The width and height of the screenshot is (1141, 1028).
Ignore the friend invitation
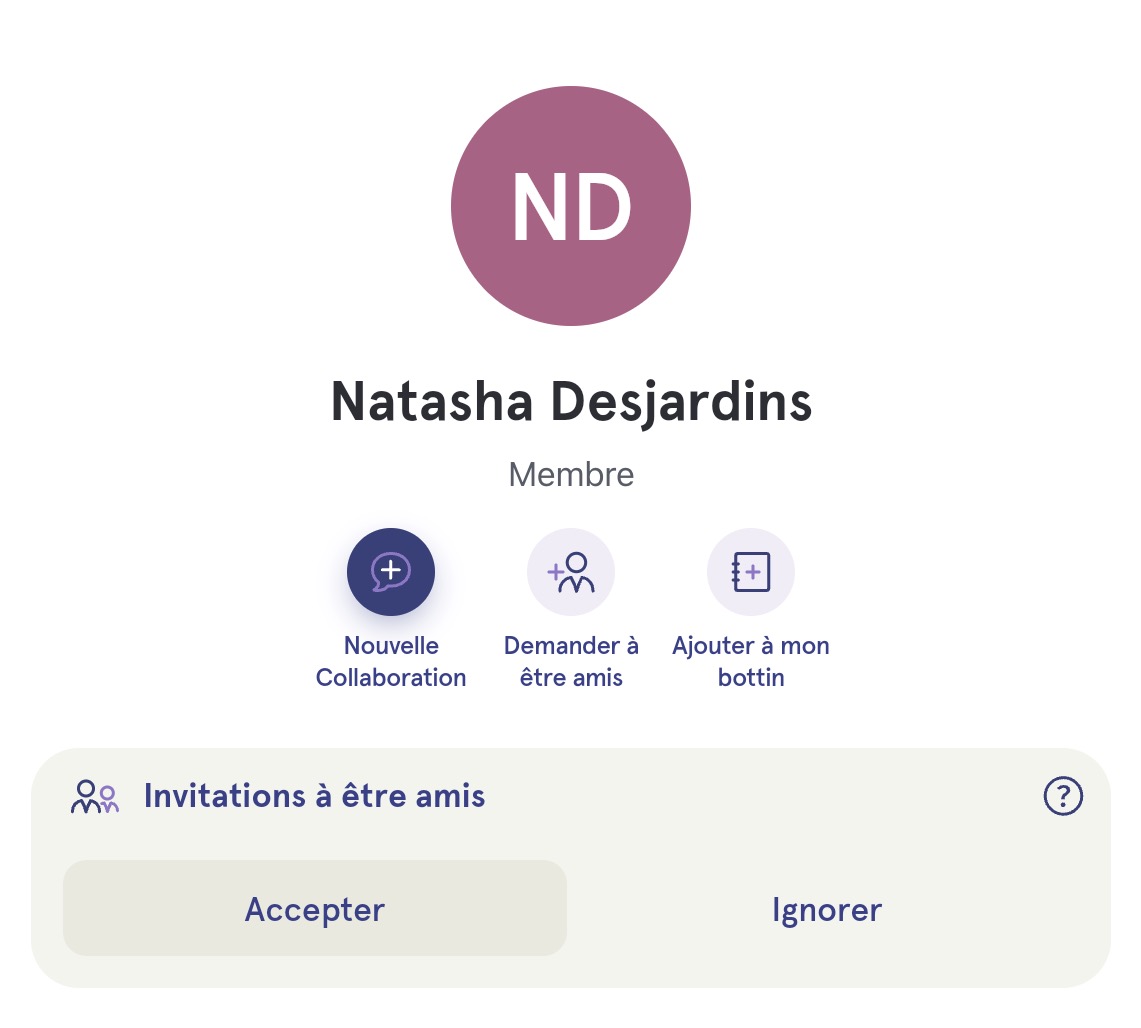click(x=827, y=909)
